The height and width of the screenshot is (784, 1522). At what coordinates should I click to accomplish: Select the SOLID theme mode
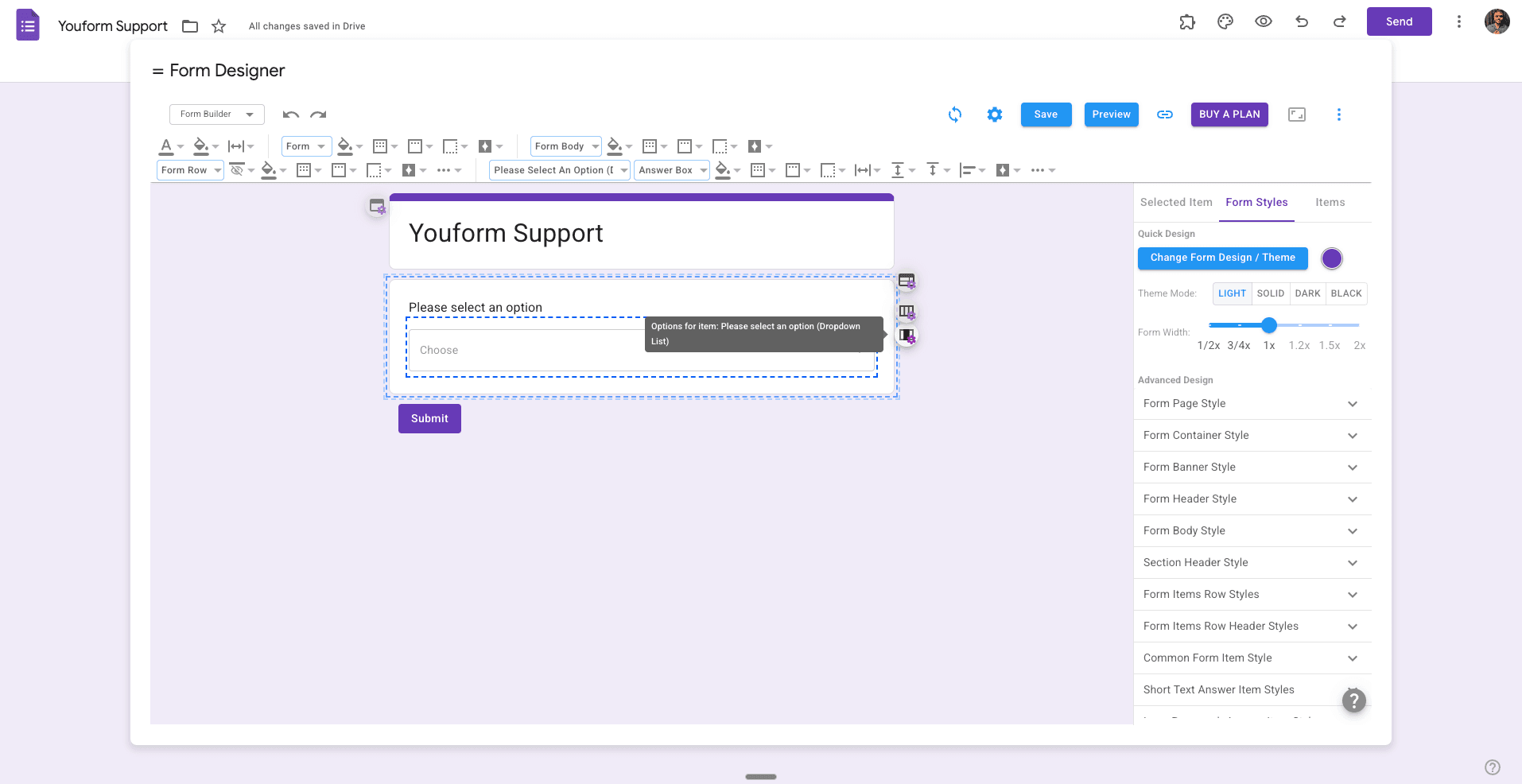(1270, 293)
